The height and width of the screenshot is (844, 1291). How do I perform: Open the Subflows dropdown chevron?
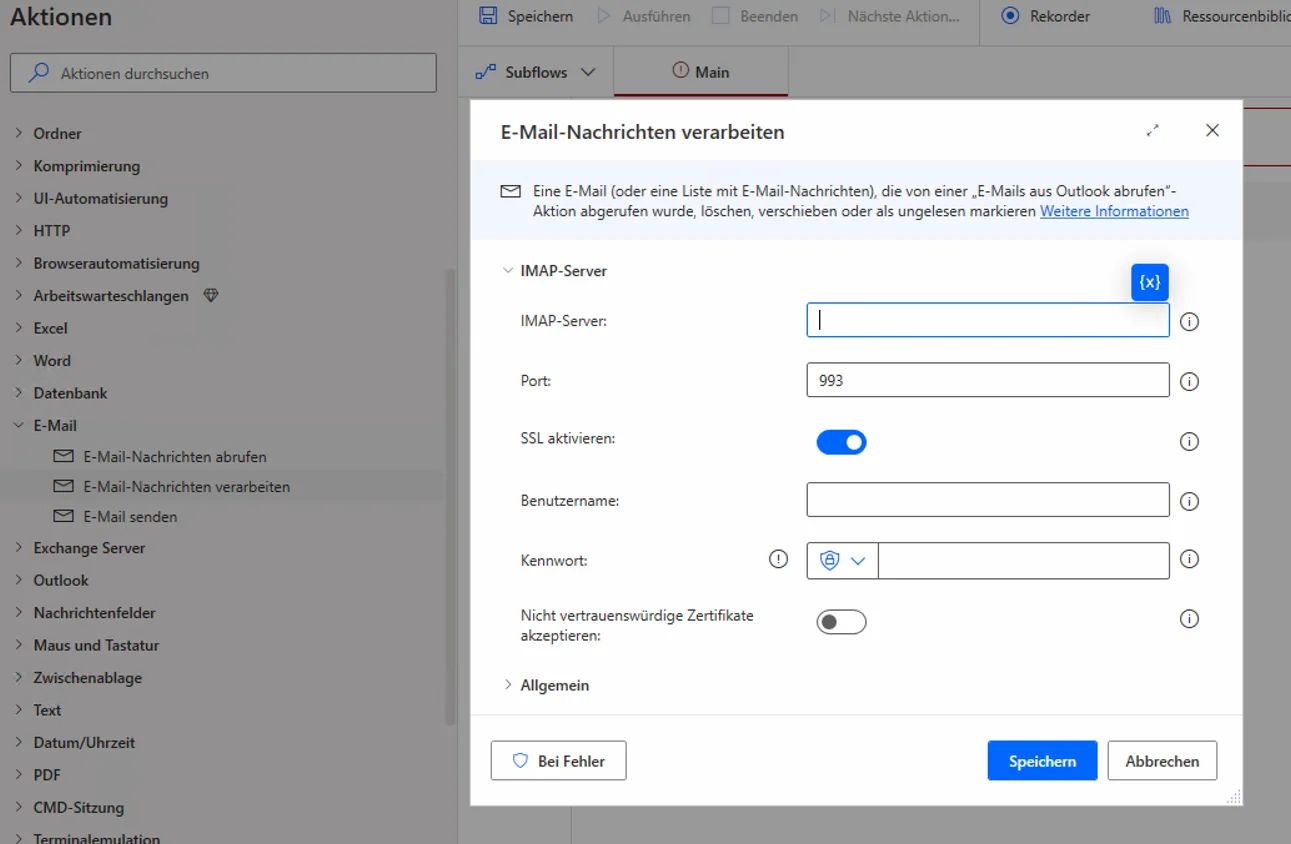coord(588,72)
